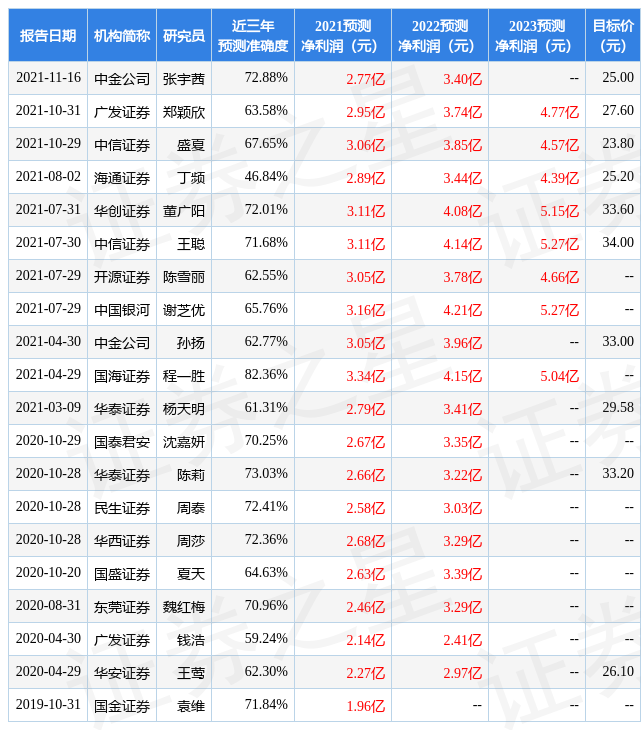Click 2021 forecast value 1.96亿

pyautogui.click(x=366, y=707)
